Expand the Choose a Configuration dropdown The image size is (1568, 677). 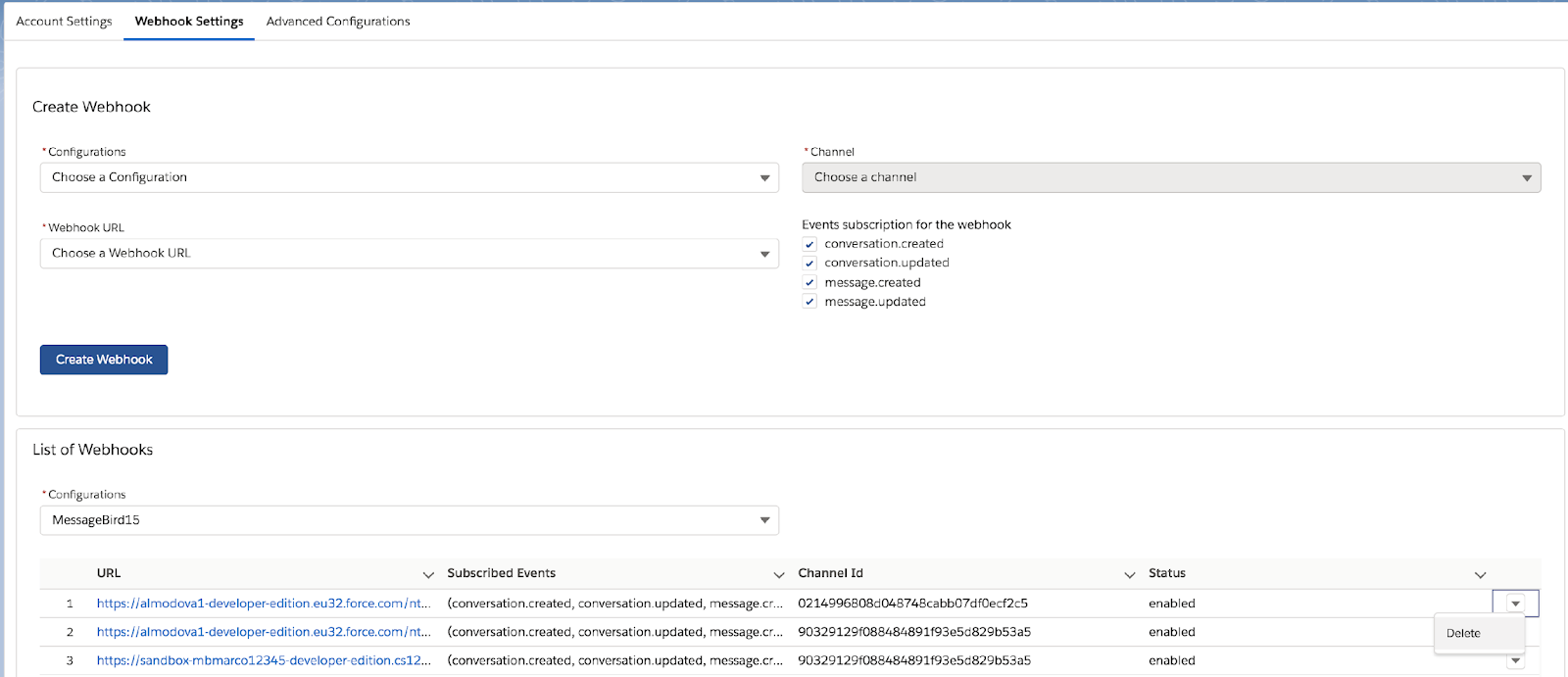coord(409,177)
